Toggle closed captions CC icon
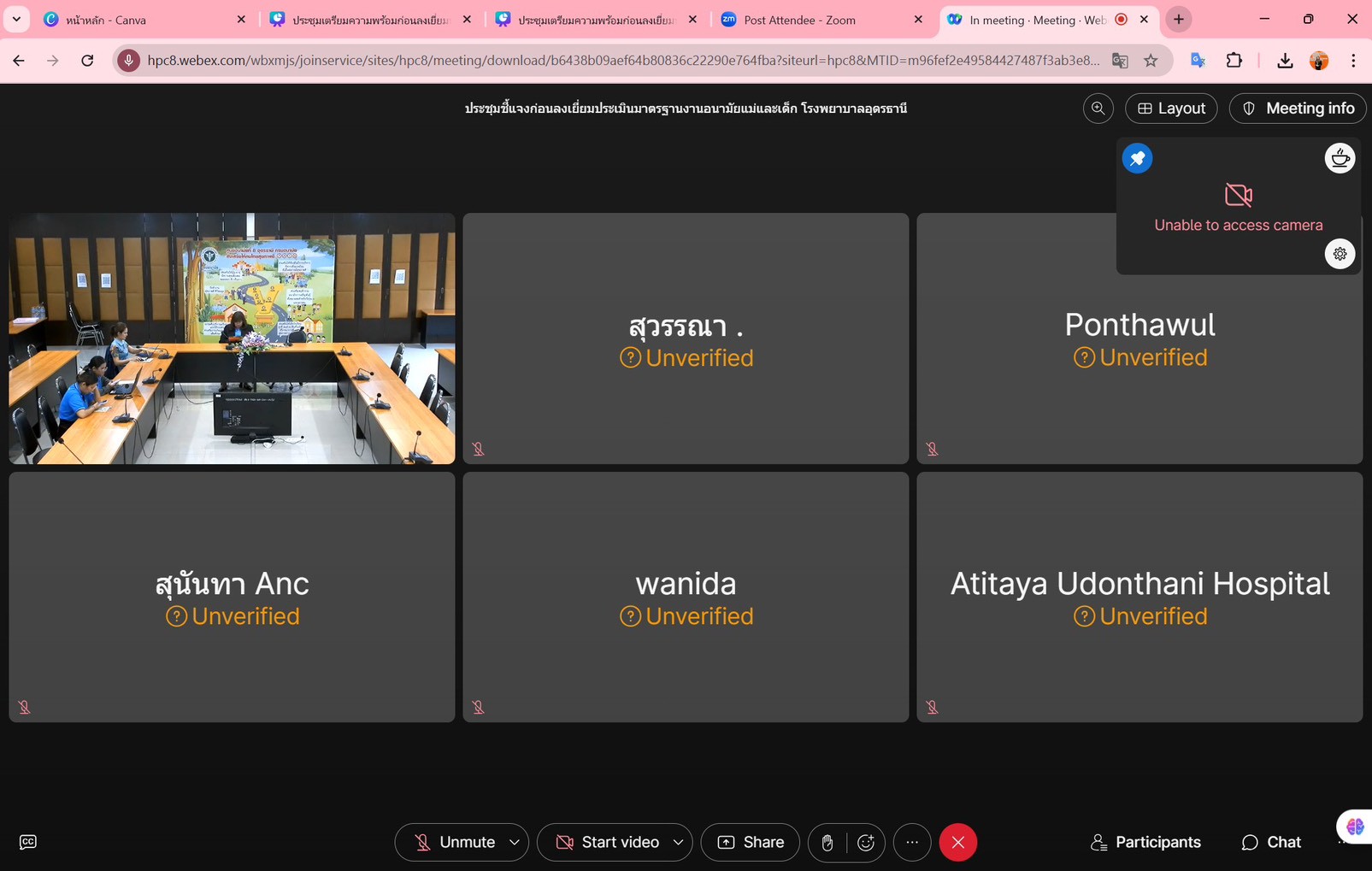1372x871 pixels. [x=28, y=842]
